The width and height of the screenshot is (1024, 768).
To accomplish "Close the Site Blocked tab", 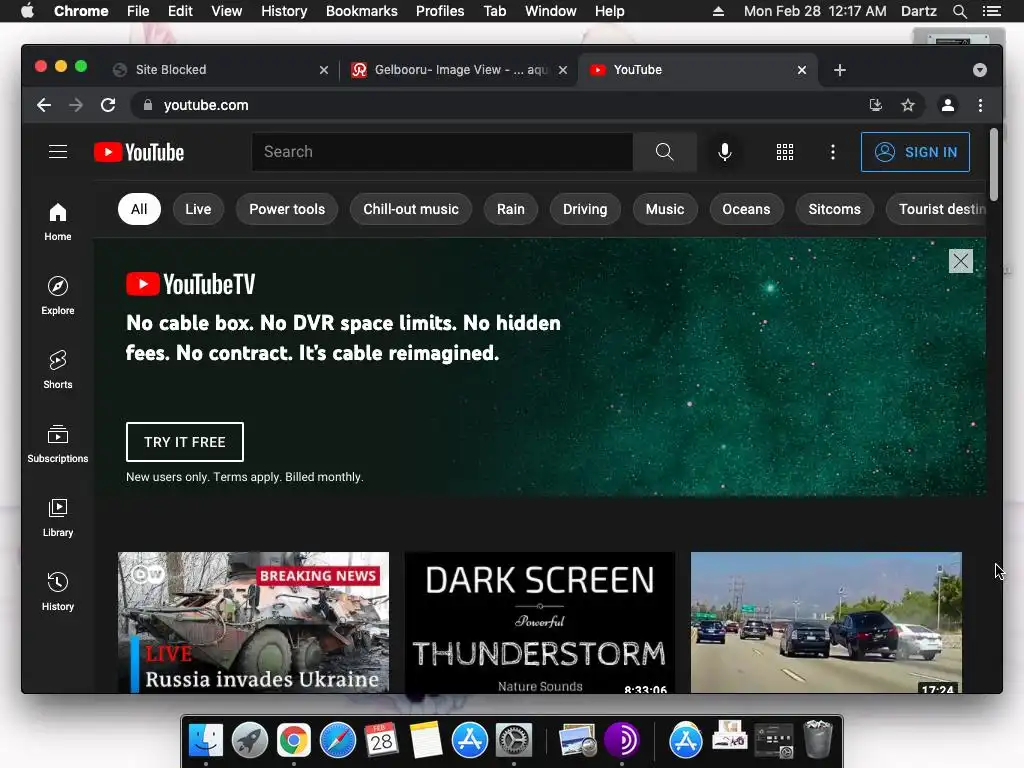I will [324, 70].
